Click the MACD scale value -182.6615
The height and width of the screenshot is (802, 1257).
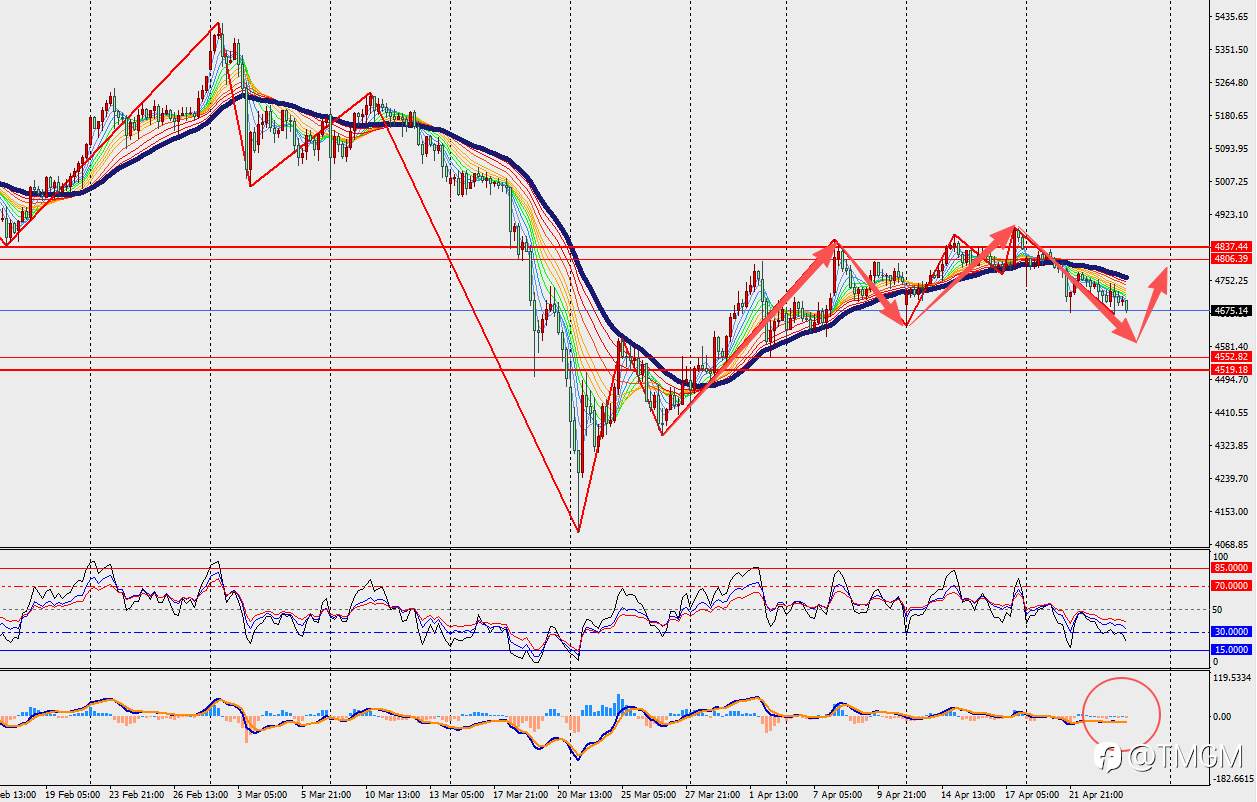pyautogui.click(x=1232, y=779)
